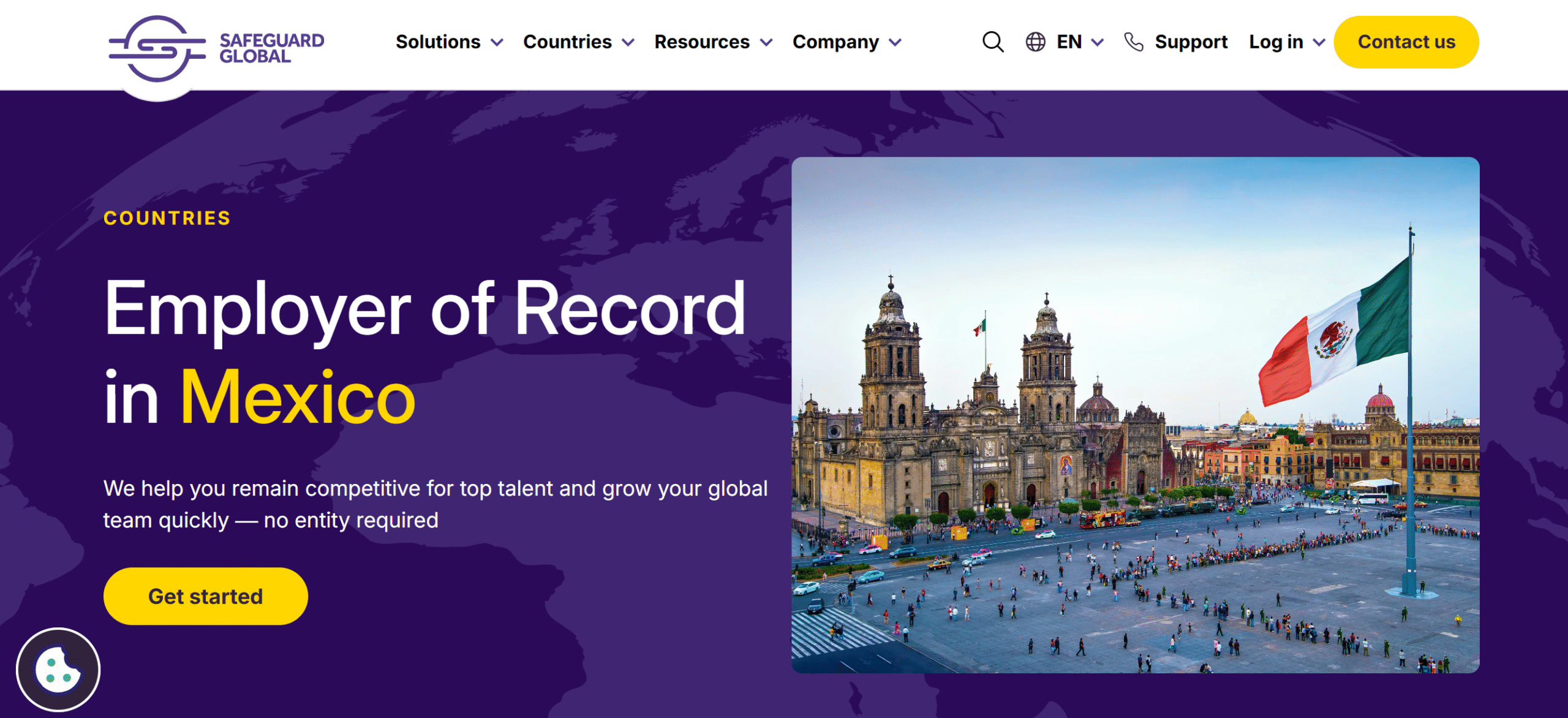Click the Safeguard Global circular logo
The width and height of the screenshot is (1568, 718).
(157, 48)
